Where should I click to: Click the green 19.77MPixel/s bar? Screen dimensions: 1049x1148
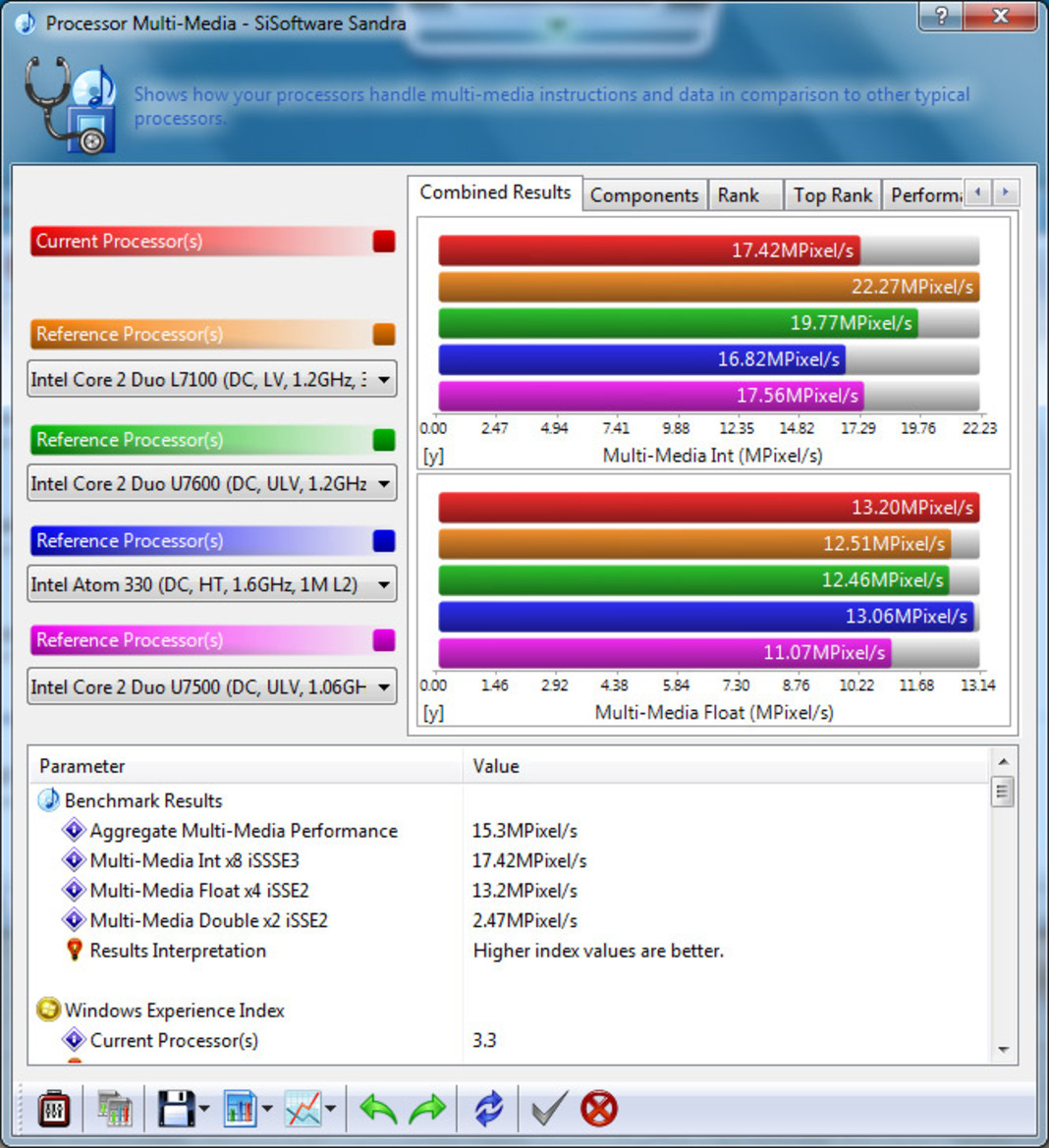[679, 323]
